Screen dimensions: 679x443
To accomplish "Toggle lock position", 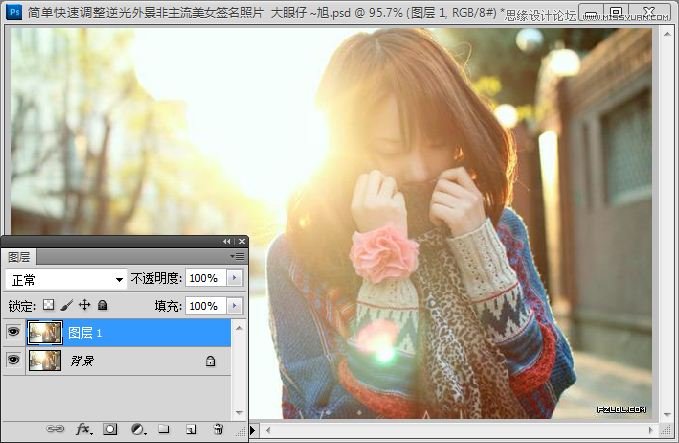I will click(84, 305).
